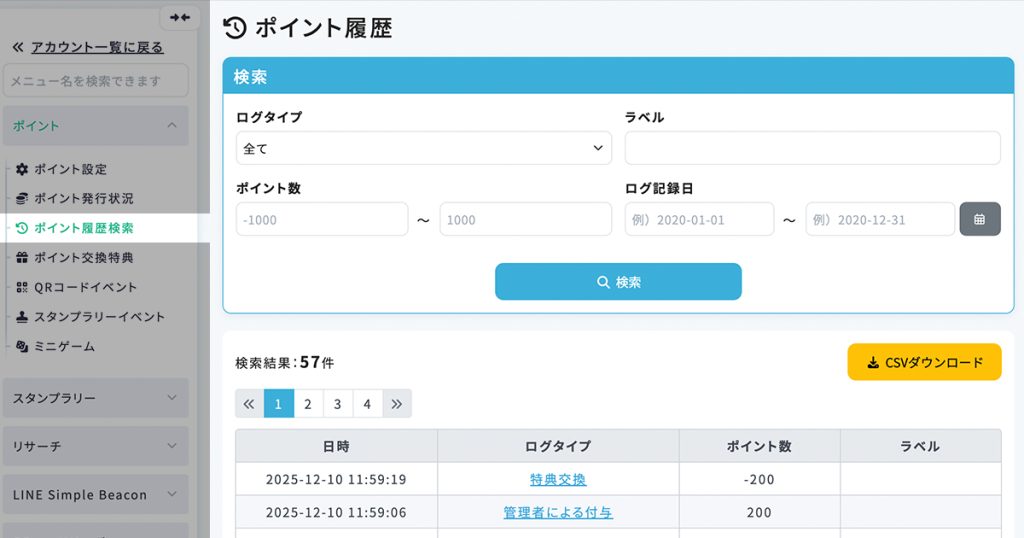Click the coins icon for ポイント発行状況
The width and height of the screenshot is (1024, 538).
(22, 199)
